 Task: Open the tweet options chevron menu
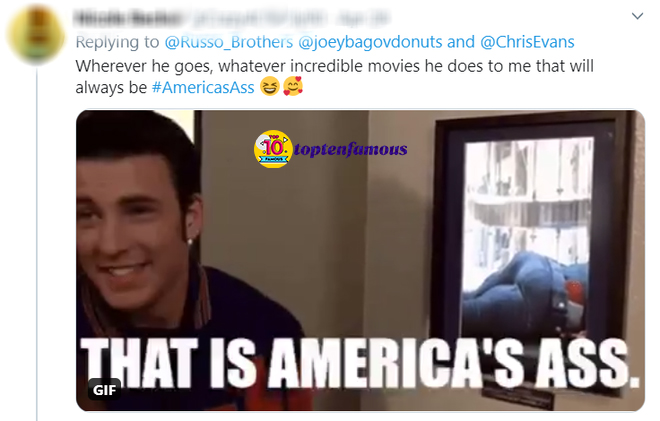tap(637, 16)
